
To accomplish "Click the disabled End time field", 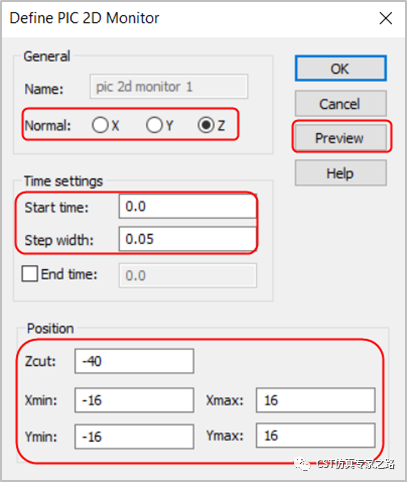I will [188, 275].
